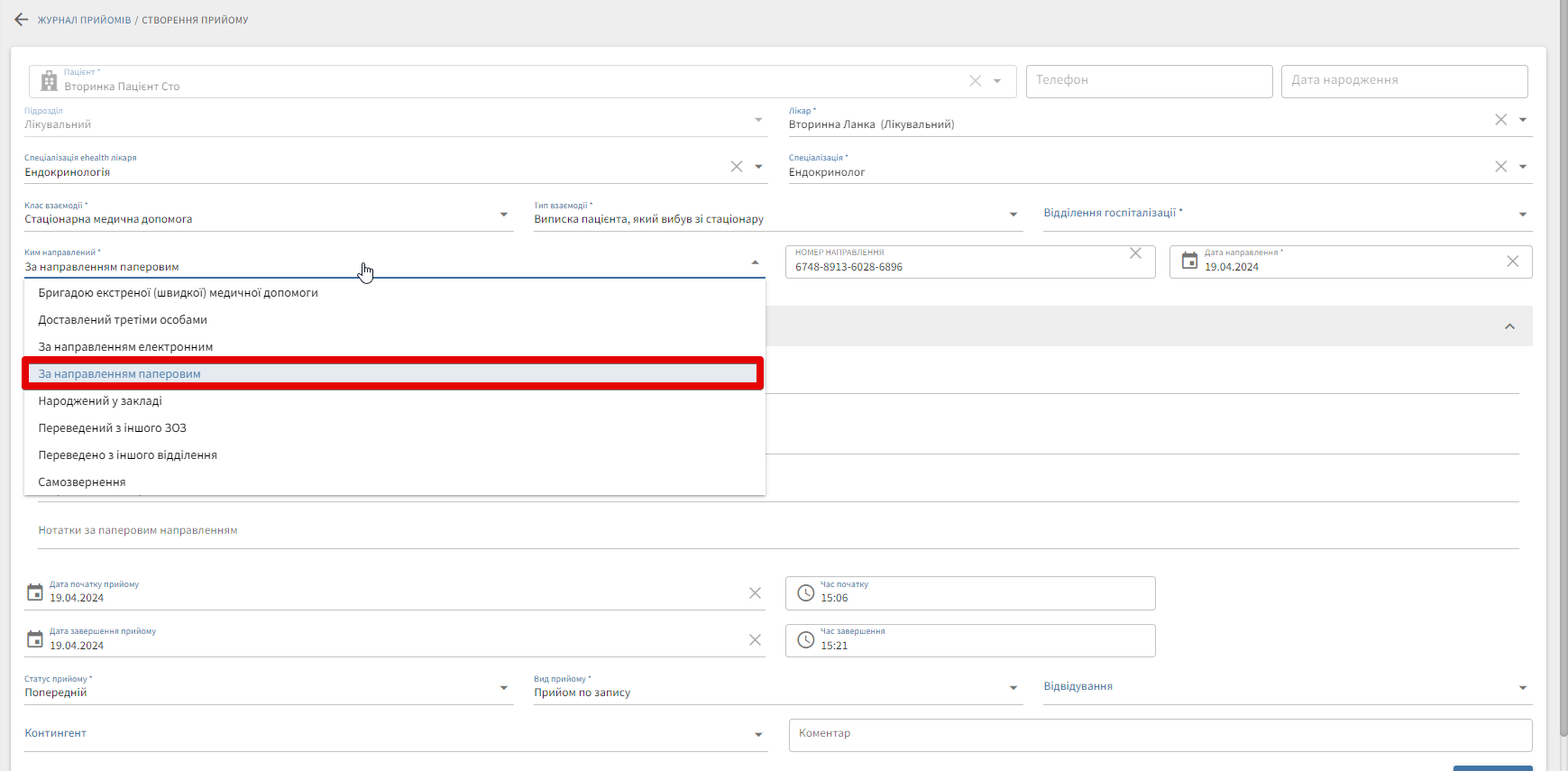Viewport: 1568px width, 771px height.
Task: Open clock picker for end time
Action: [806, 640]
